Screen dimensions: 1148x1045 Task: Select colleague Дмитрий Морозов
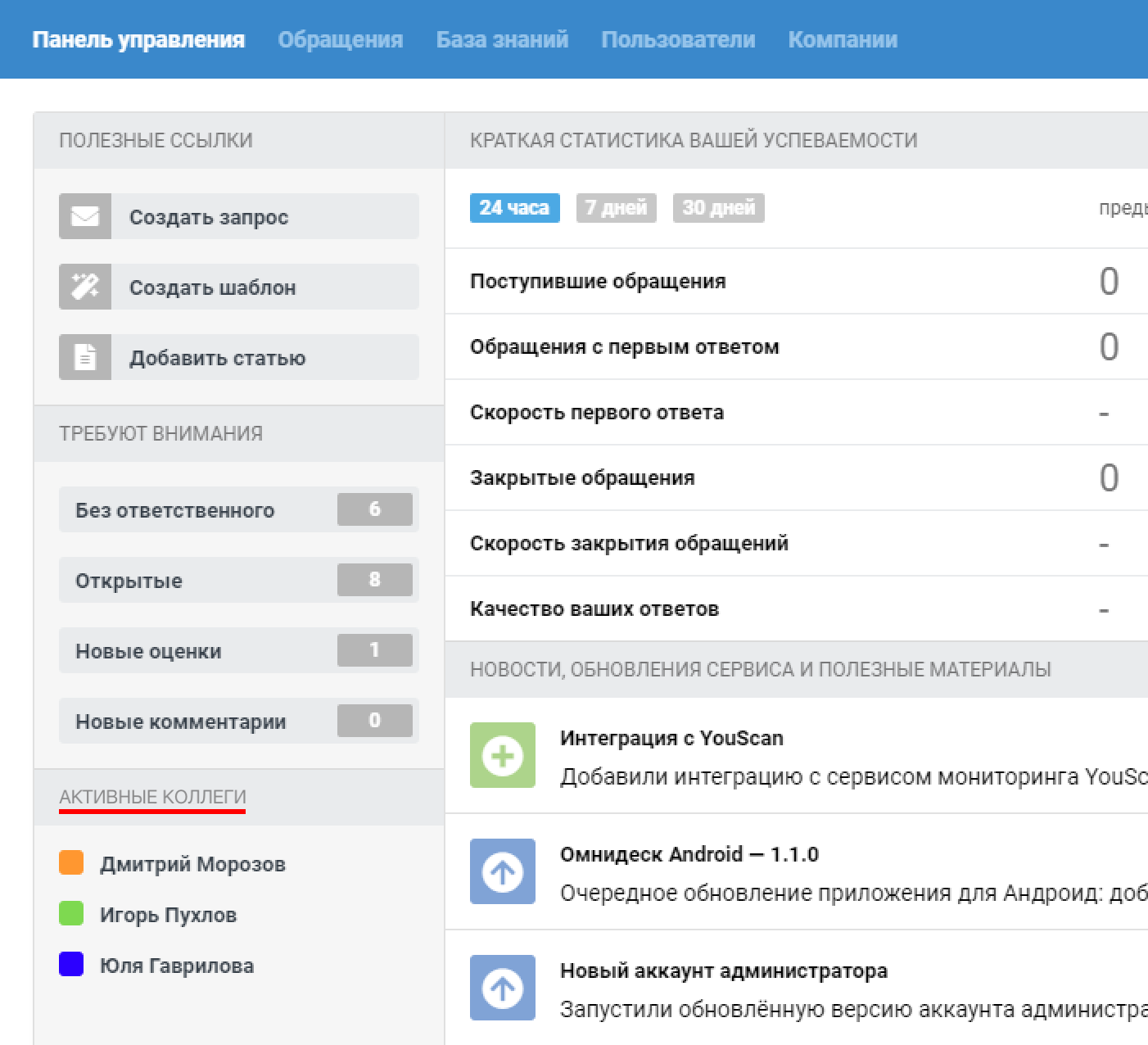coord(192,864)
